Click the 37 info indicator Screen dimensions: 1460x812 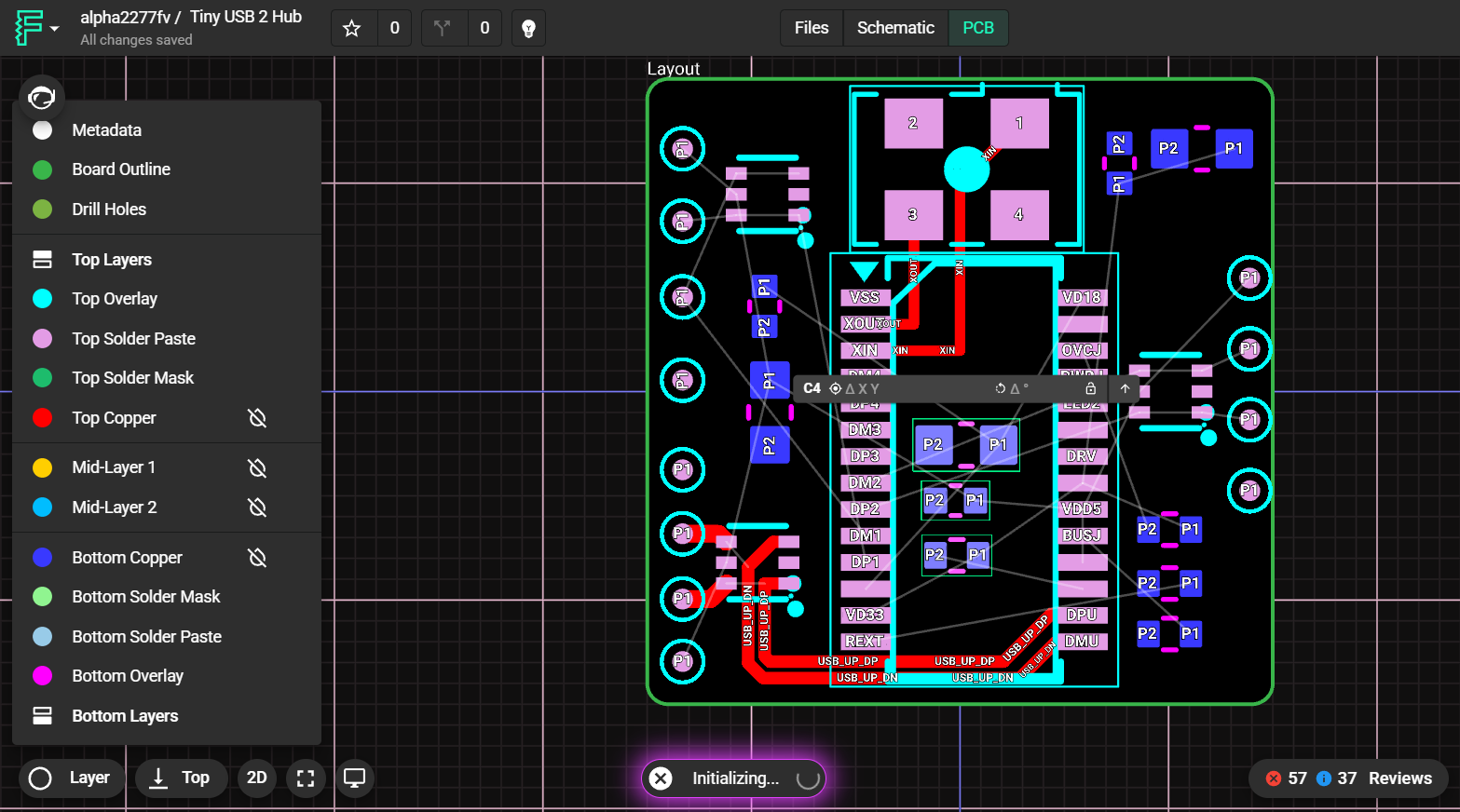pyautogui.click(x=1337, y=778)
